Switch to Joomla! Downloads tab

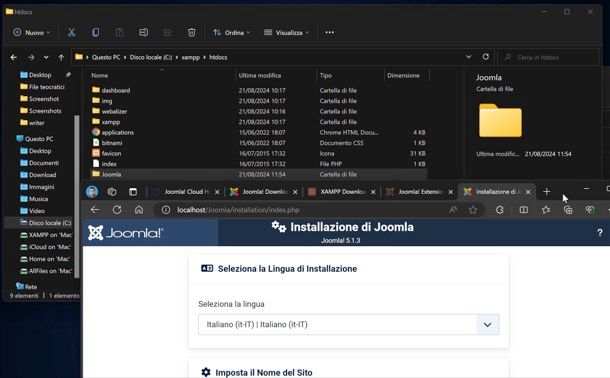(264, 192)
